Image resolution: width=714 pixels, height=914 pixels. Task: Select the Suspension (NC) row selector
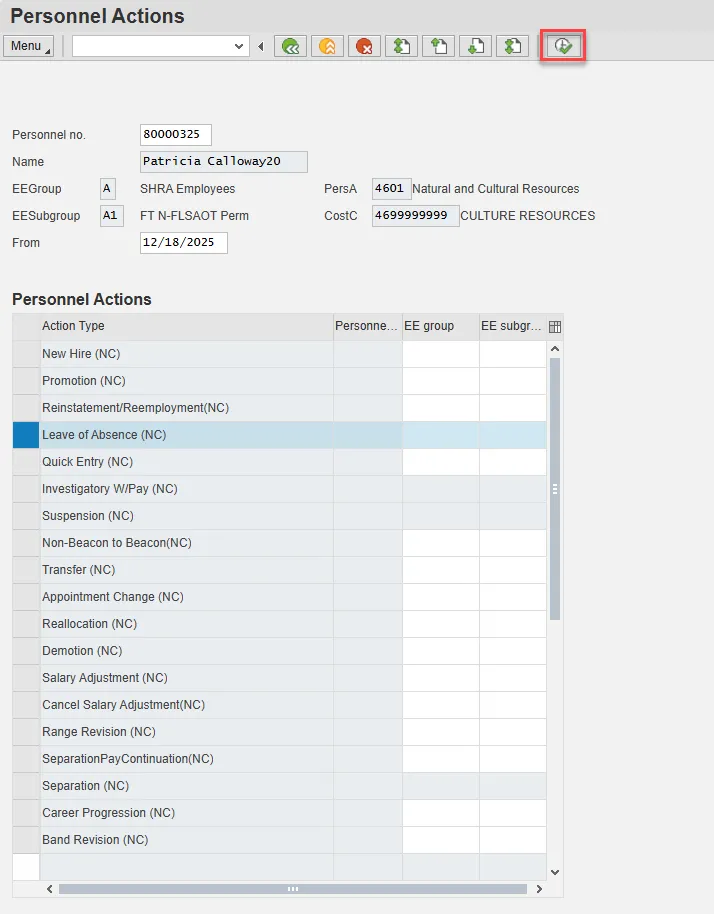click(x=26, y=516)
